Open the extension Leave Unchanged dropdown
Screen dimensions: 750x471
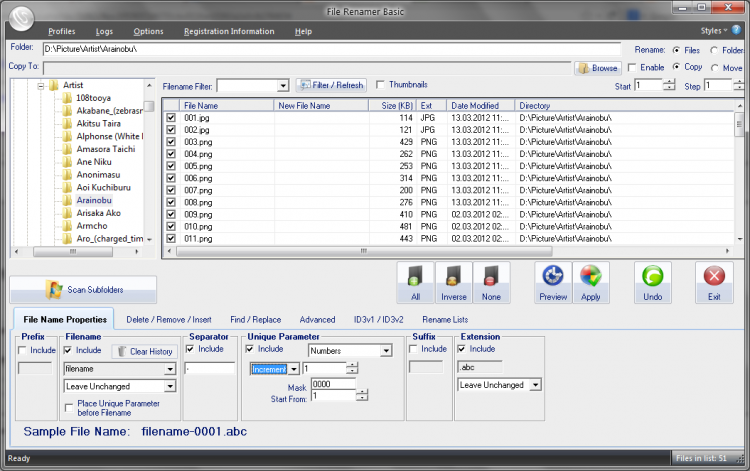click(x=535, y=385)
